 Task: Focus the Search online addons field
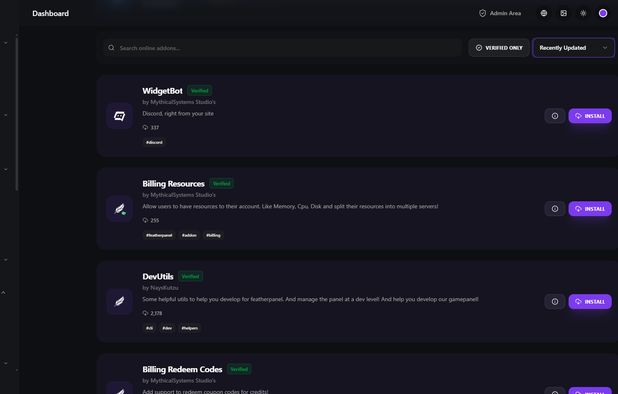(283, 48)
